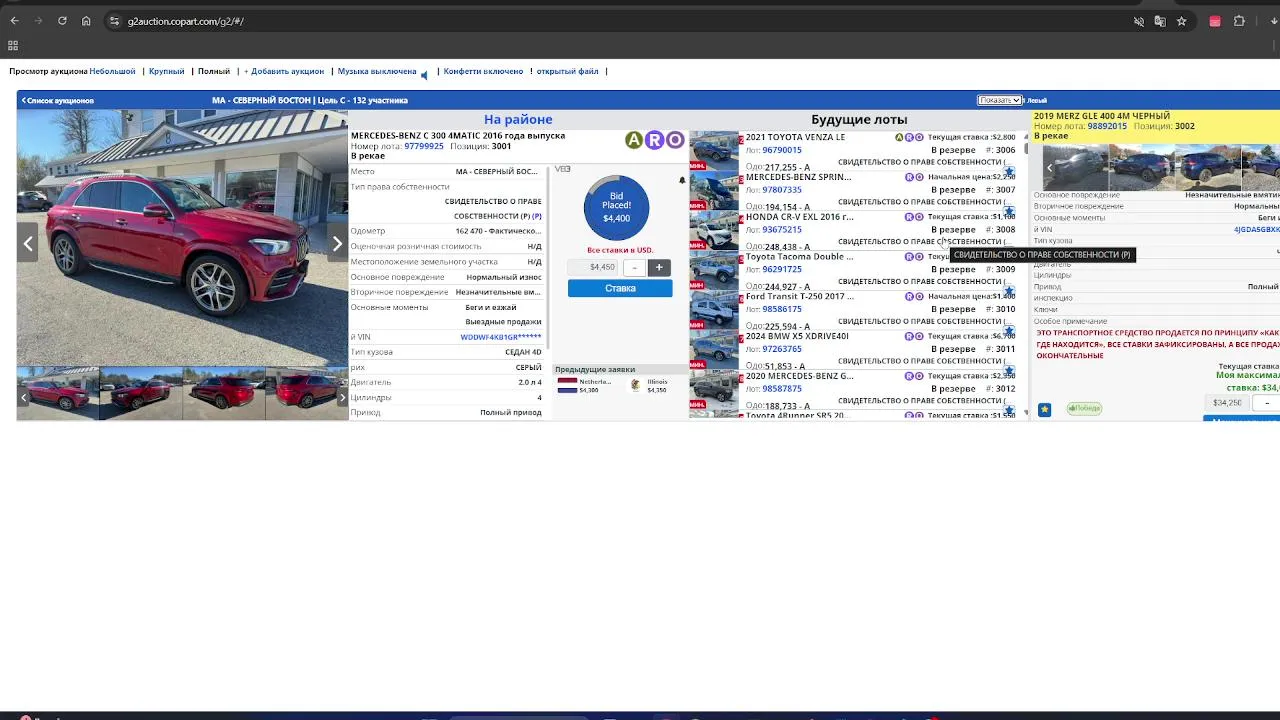Open browser extensions puzzle icon

(x=1239, y=21)
